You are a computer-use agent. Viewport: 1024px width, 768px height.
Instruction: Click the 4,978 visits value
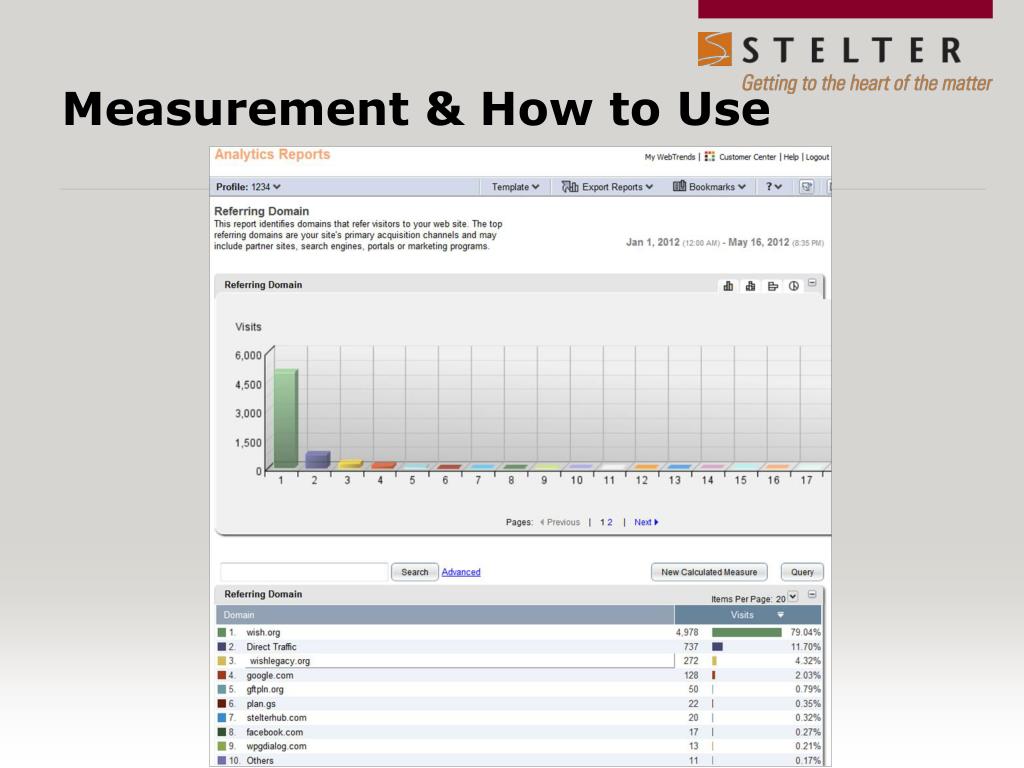click(687, 633)
